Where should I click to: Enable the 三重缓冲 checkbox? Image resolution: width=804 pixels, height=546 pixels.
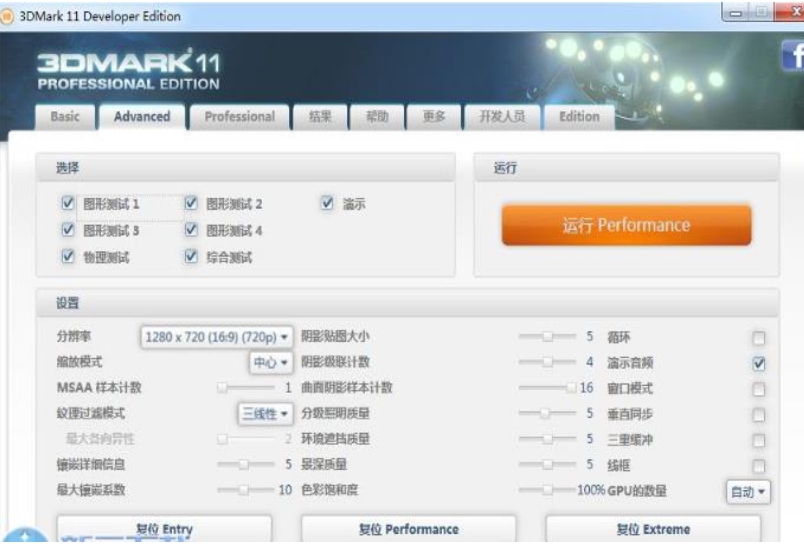pos(759,440)
